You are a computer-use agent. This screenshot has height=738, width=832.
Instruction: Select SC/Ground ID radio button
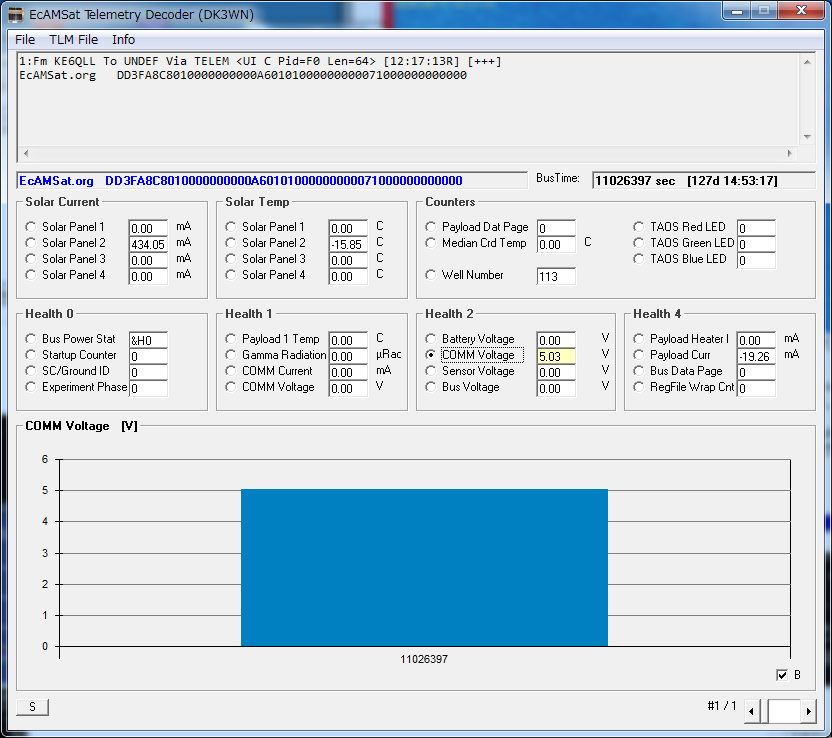pyautogui.click(x=31, y=371)
